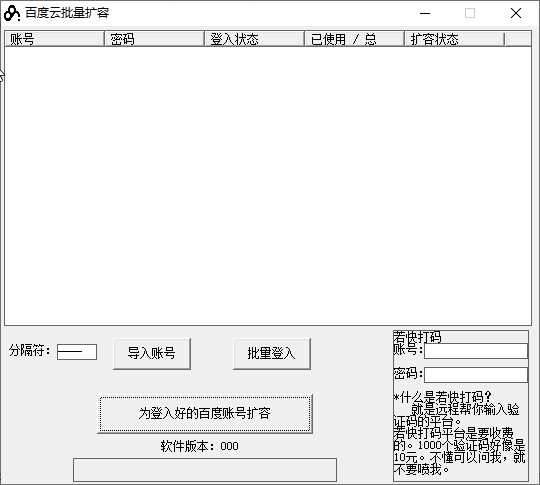Viewport: 540px width, 485px height.
Task: Click the app icon in the title bar
Action: [12, 13]
